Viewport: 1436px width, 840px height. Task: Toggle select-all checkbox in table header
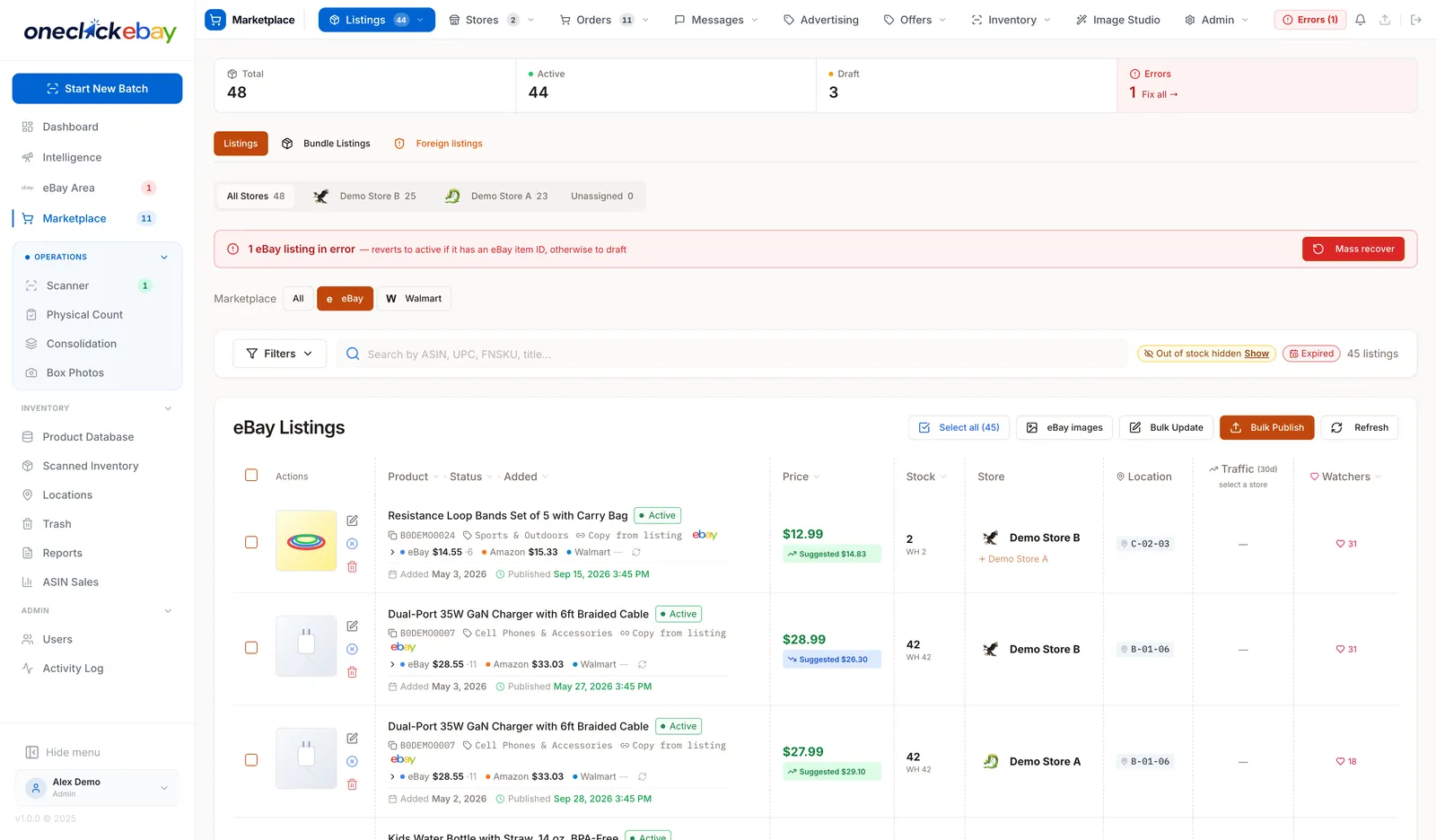tap(251, 476)
